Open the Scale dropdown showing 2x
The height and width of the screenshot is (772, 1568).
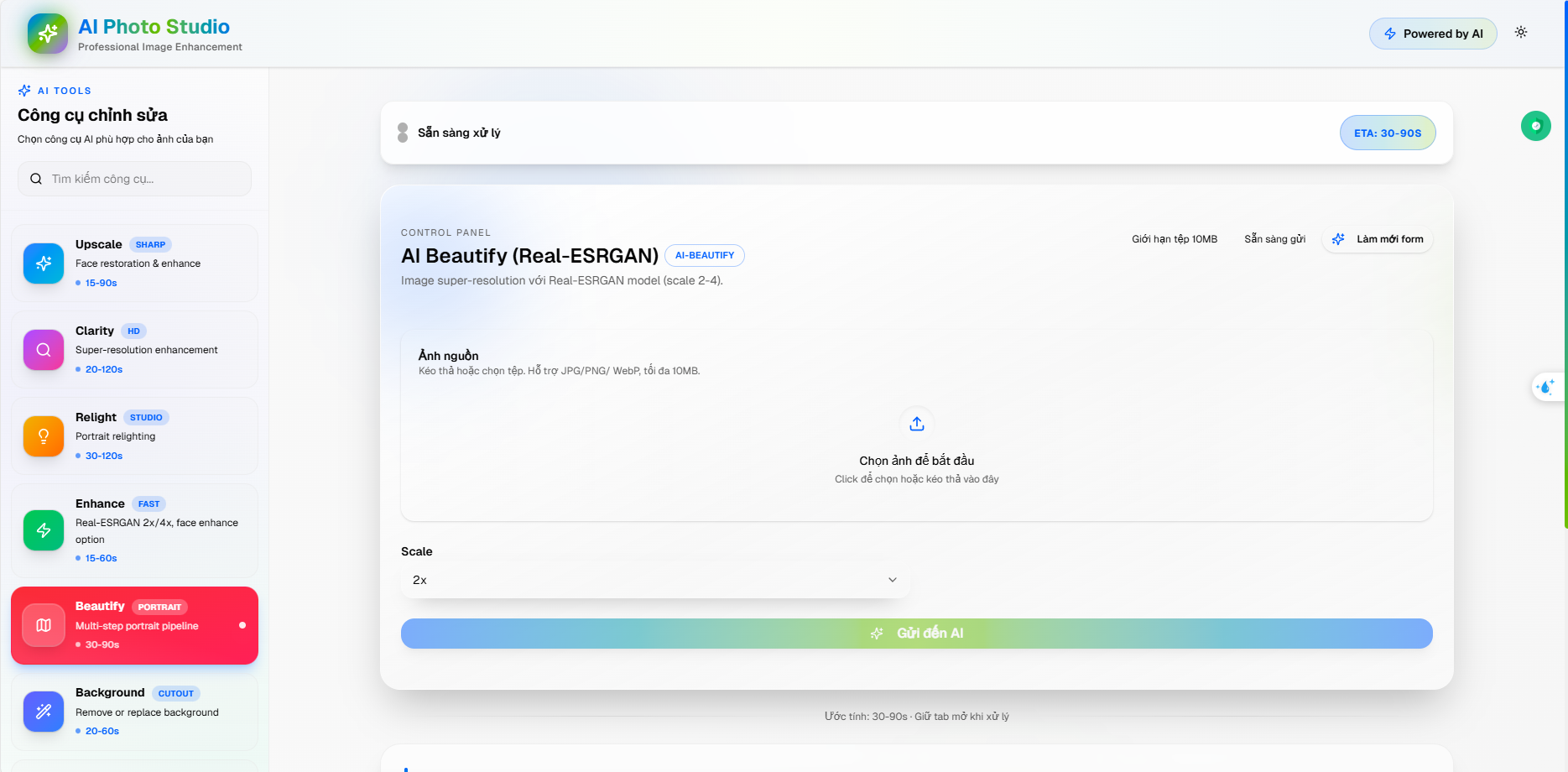tap(654, 580)
